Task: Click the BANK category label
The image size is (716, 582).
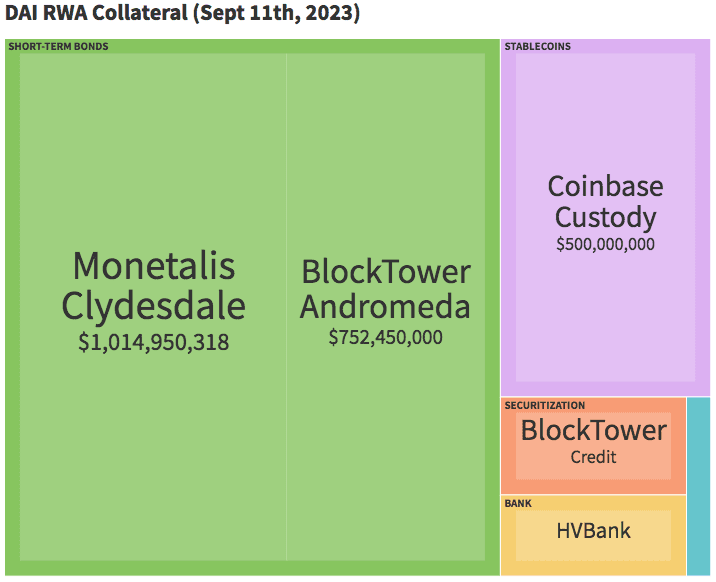Action: (x=518, y=503)
